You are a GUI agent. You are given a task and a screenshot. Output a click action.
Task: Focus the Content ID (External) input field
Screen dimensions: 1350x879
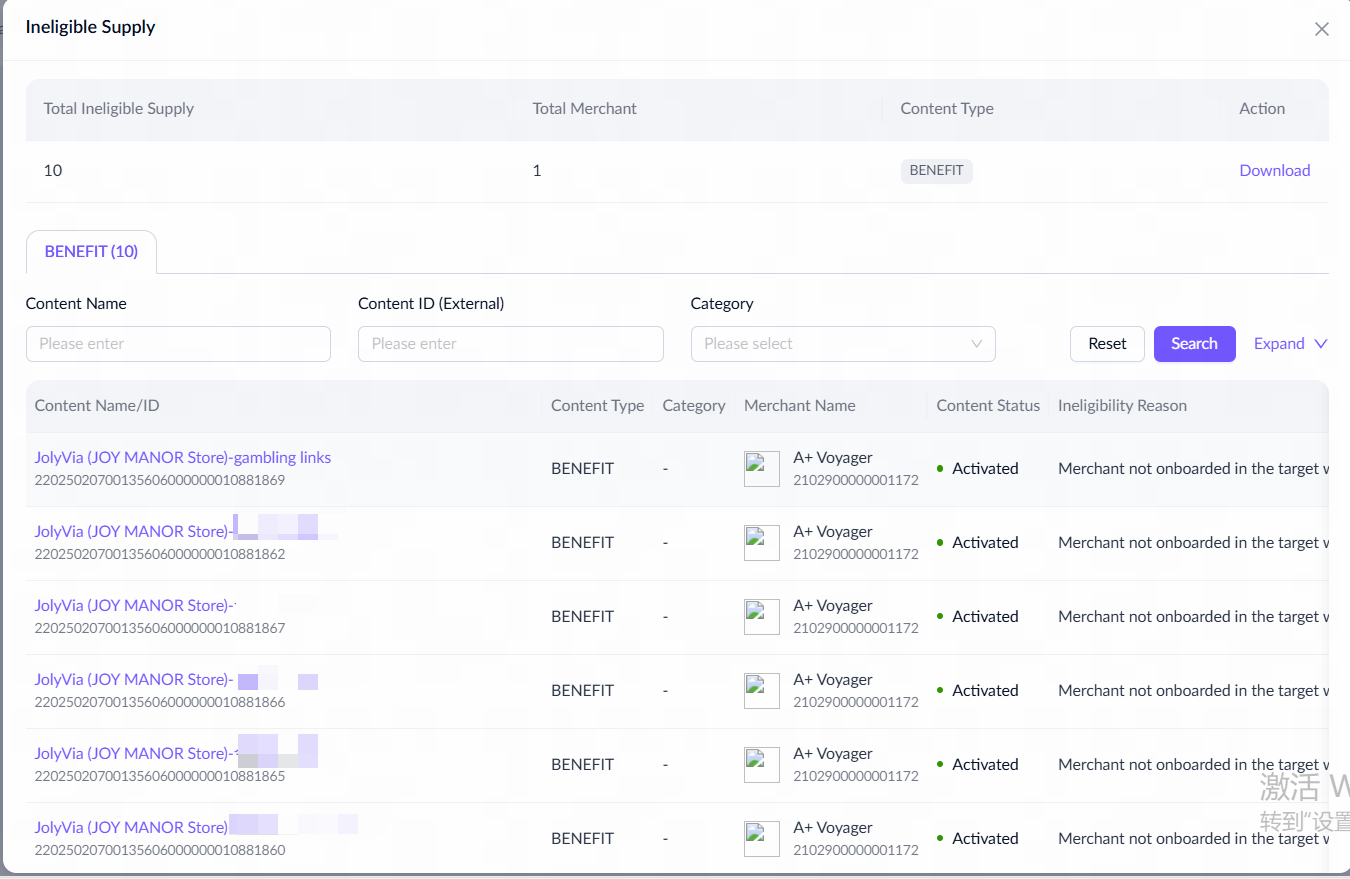[510, 344]
